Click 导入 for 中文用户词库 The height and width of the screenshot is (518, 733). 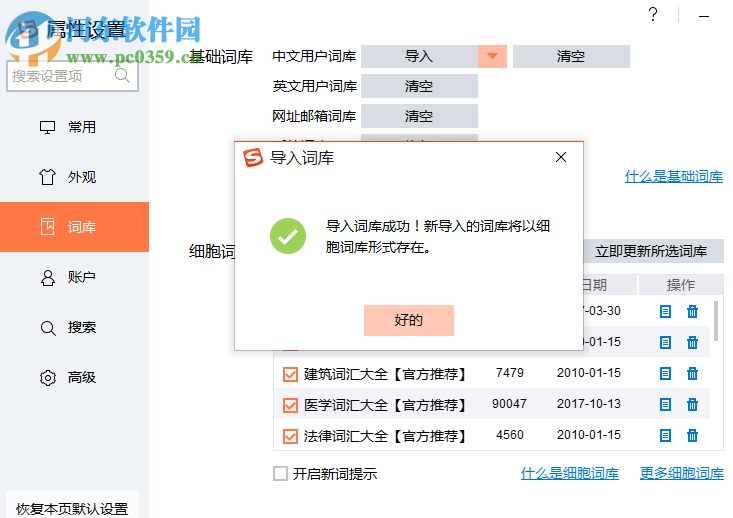coord(419,57)
